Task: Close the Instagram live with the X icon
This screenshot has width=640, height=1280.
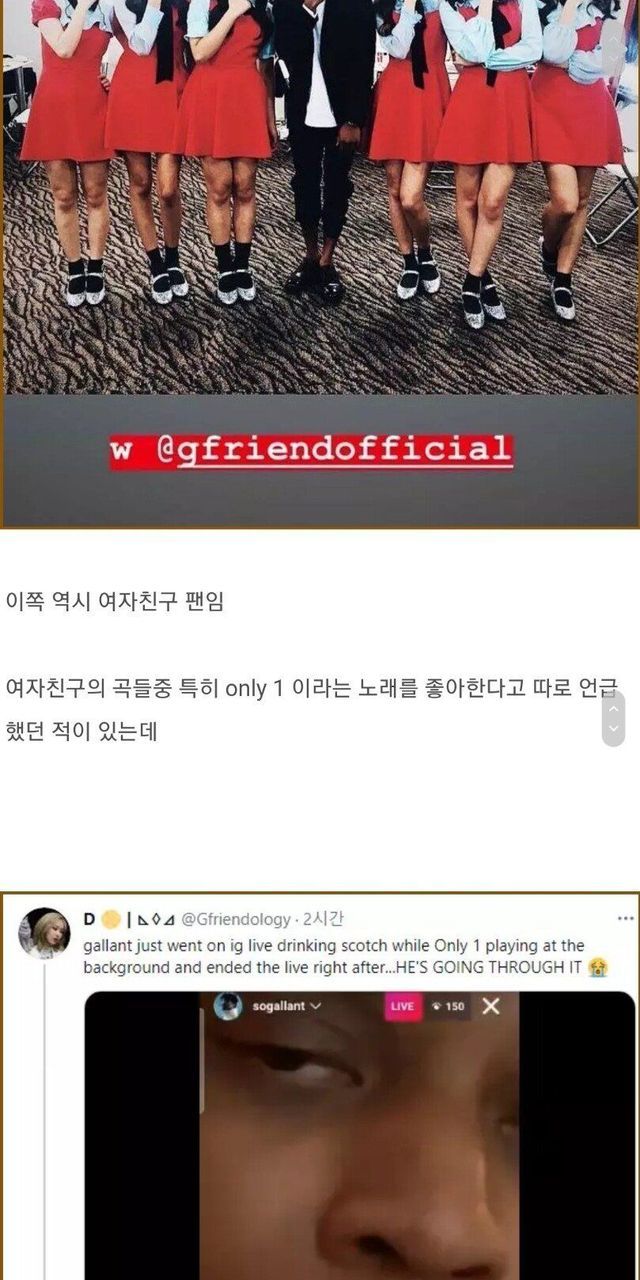Action: pos(490,1006)
